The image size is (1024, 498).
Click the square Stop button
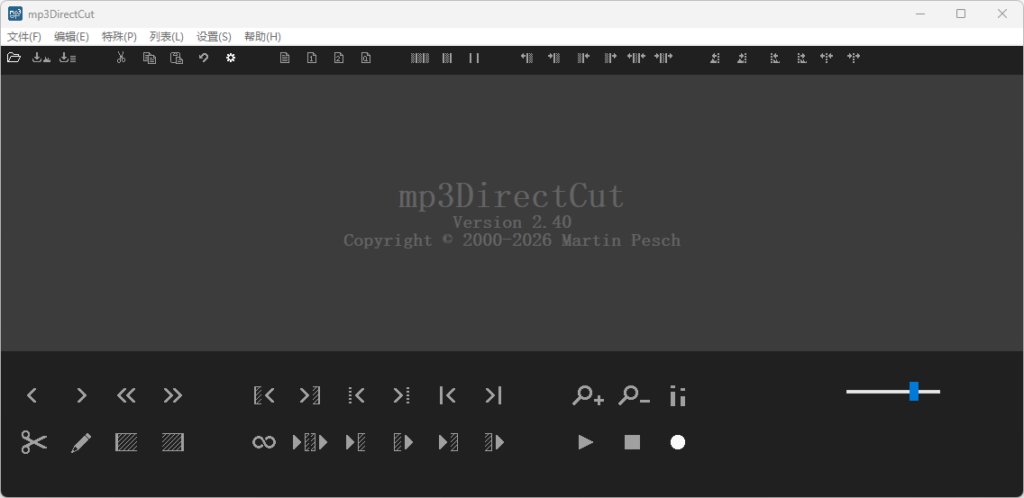(632, 443)
